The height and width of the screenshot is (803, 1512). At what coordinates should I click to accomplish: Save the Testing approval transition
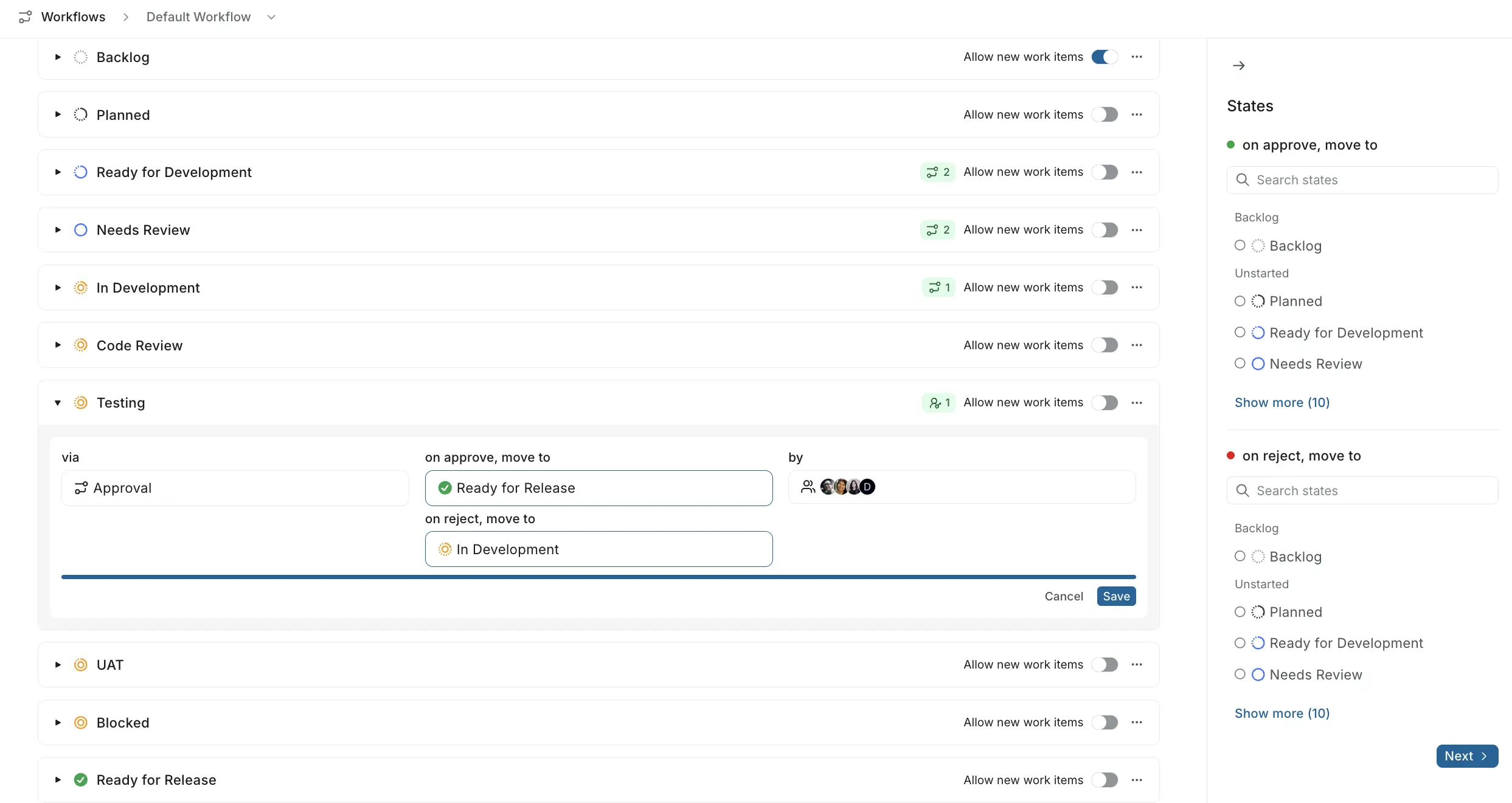[1115, 596]
